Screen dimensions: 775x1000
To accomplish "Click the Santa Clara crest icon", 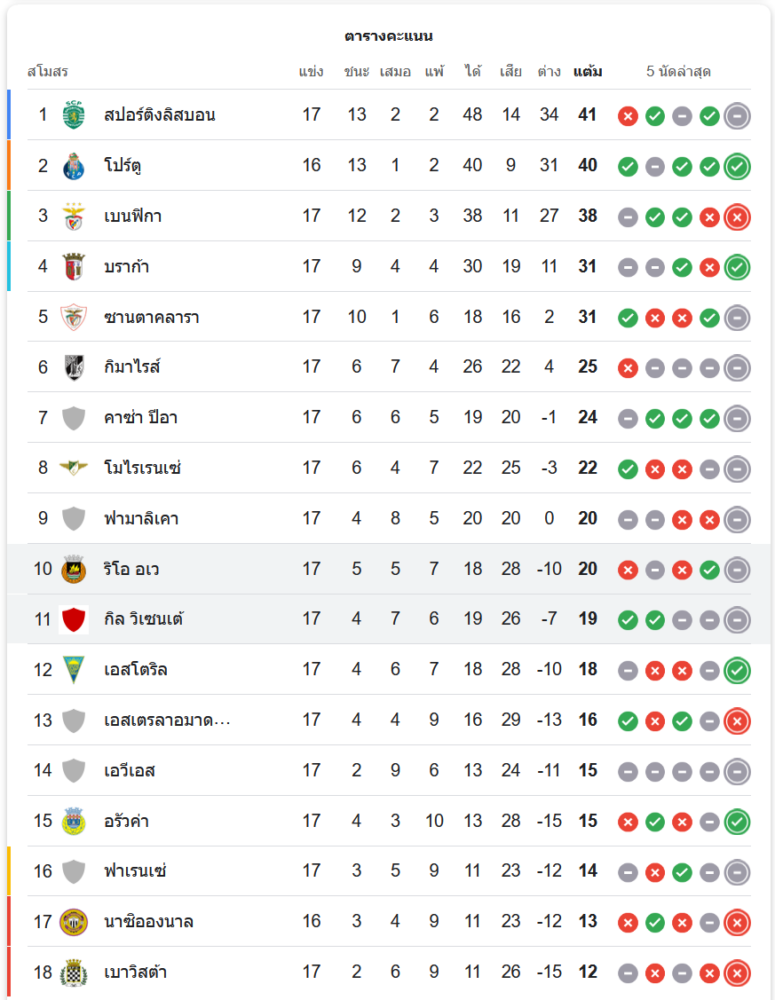I will coord(74,317).
